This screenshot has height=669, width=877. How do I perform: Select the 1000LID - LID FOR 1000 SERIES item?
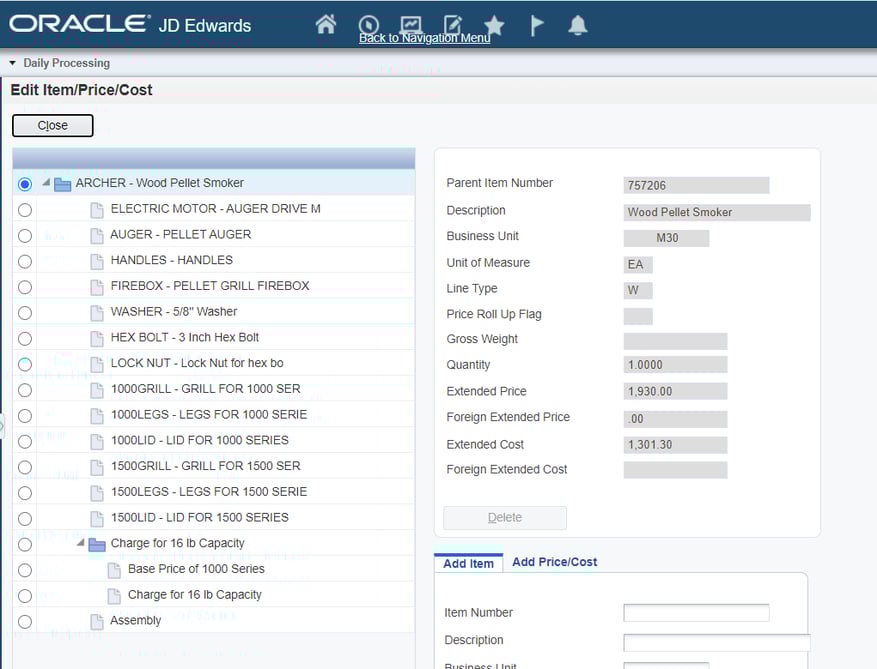[x=199, y=440]
